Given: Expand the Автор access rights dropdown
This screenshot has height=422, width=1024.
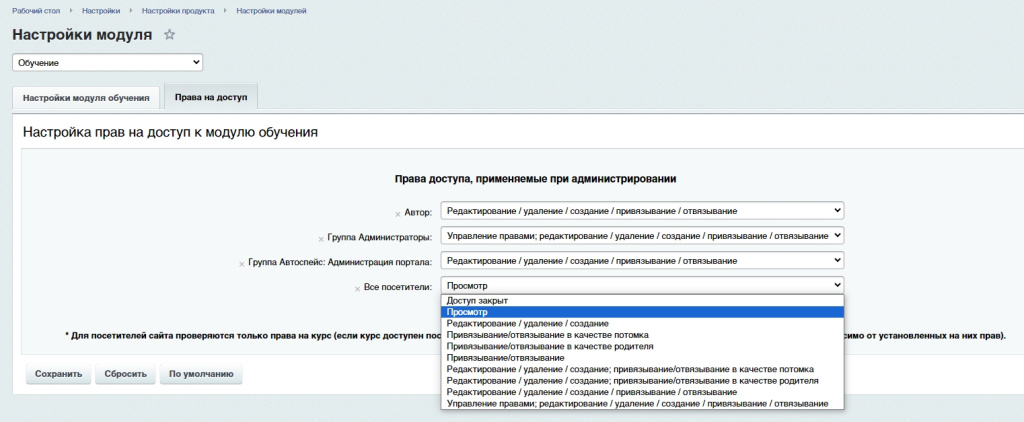Looking at the screenshot, I should (x=643, y=211).
